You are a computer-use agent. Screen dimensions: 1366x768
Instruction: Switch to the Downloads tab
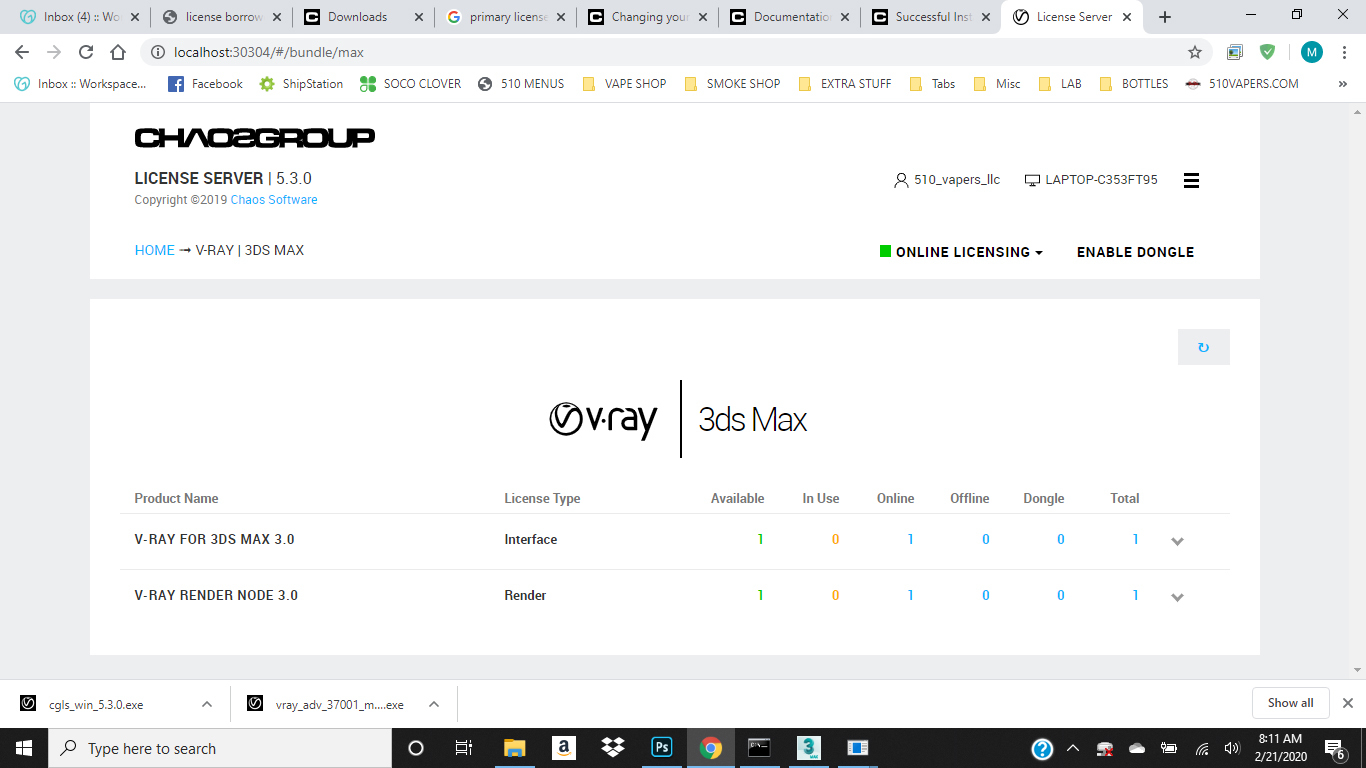point(365,17)
